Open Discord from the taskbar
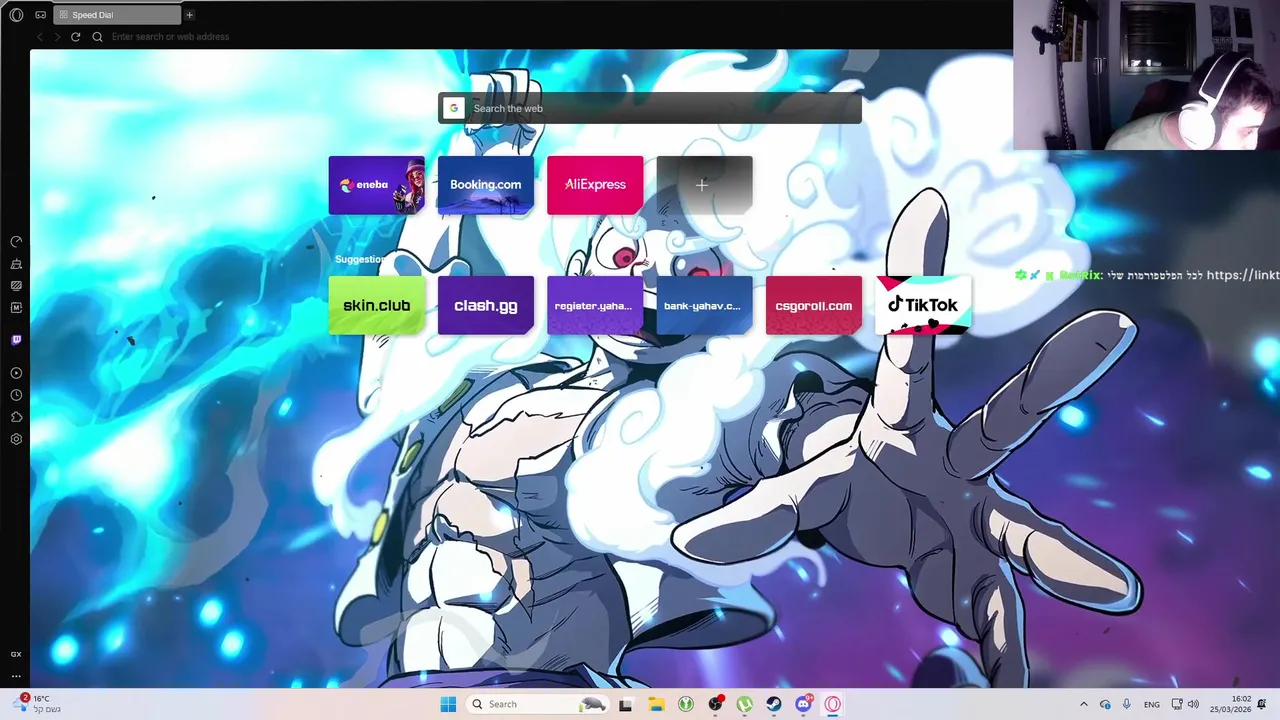The width and height of the screenshot is (1280, 720). coord(803,704)
